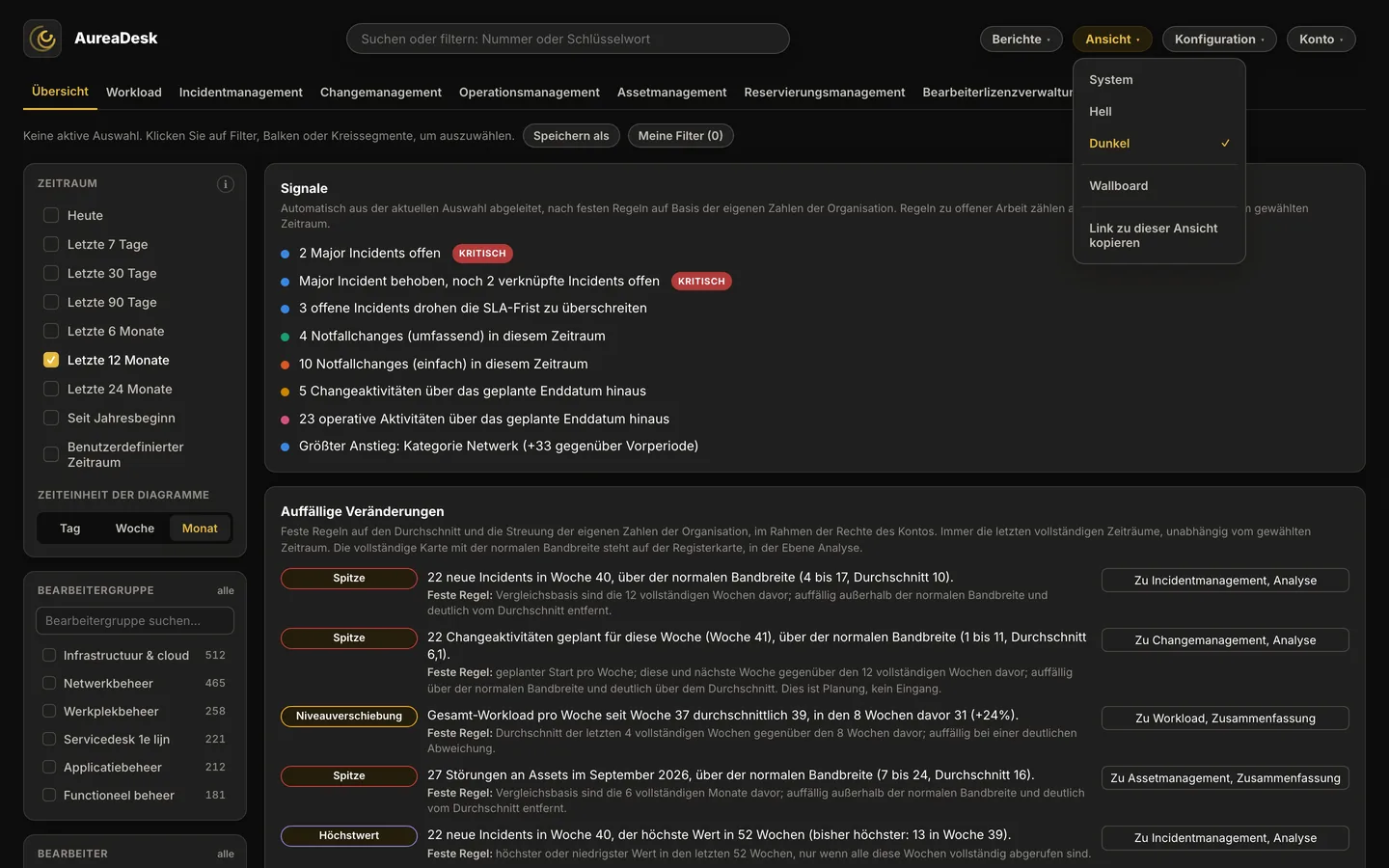Screen dimensions: 1389x868
Task: Click the KRITISCH badge on Major Incident behoben
Action: click(701, 282)
